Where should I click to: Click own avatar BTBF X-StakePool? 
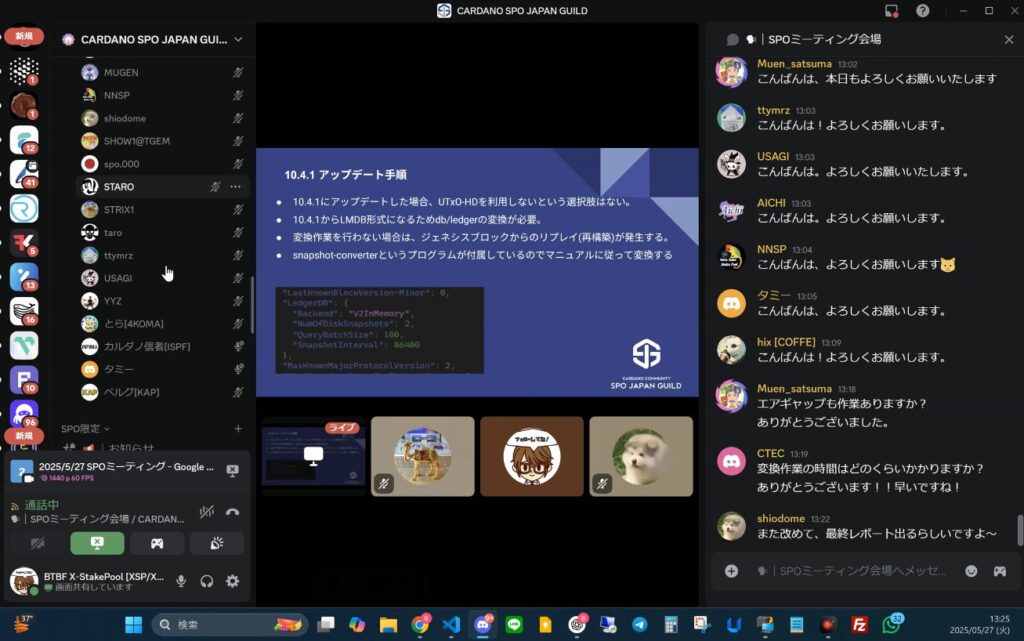tap(24, 581)
